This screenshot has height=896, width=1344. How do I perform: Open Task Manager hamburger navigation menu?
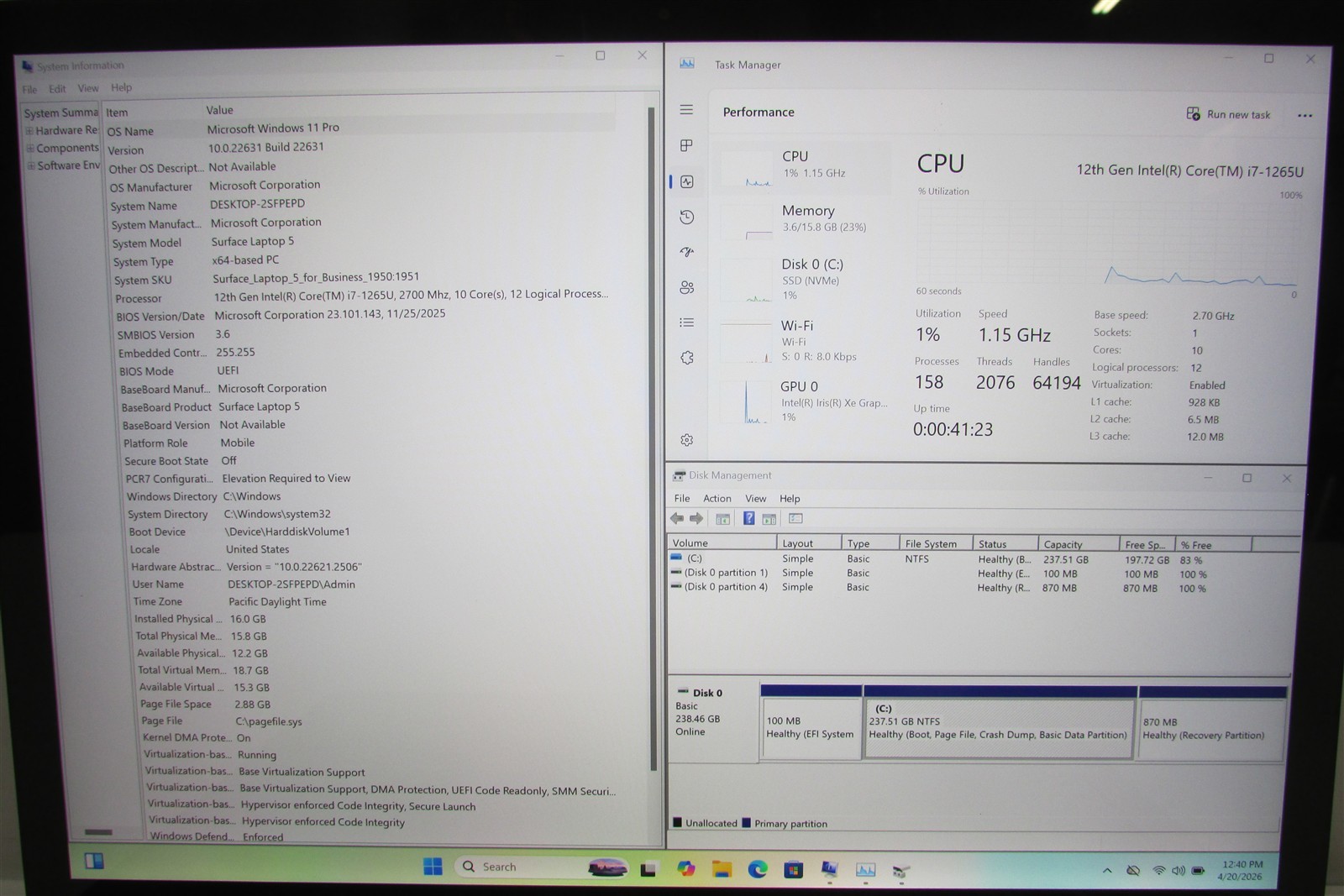coord(686,110)
